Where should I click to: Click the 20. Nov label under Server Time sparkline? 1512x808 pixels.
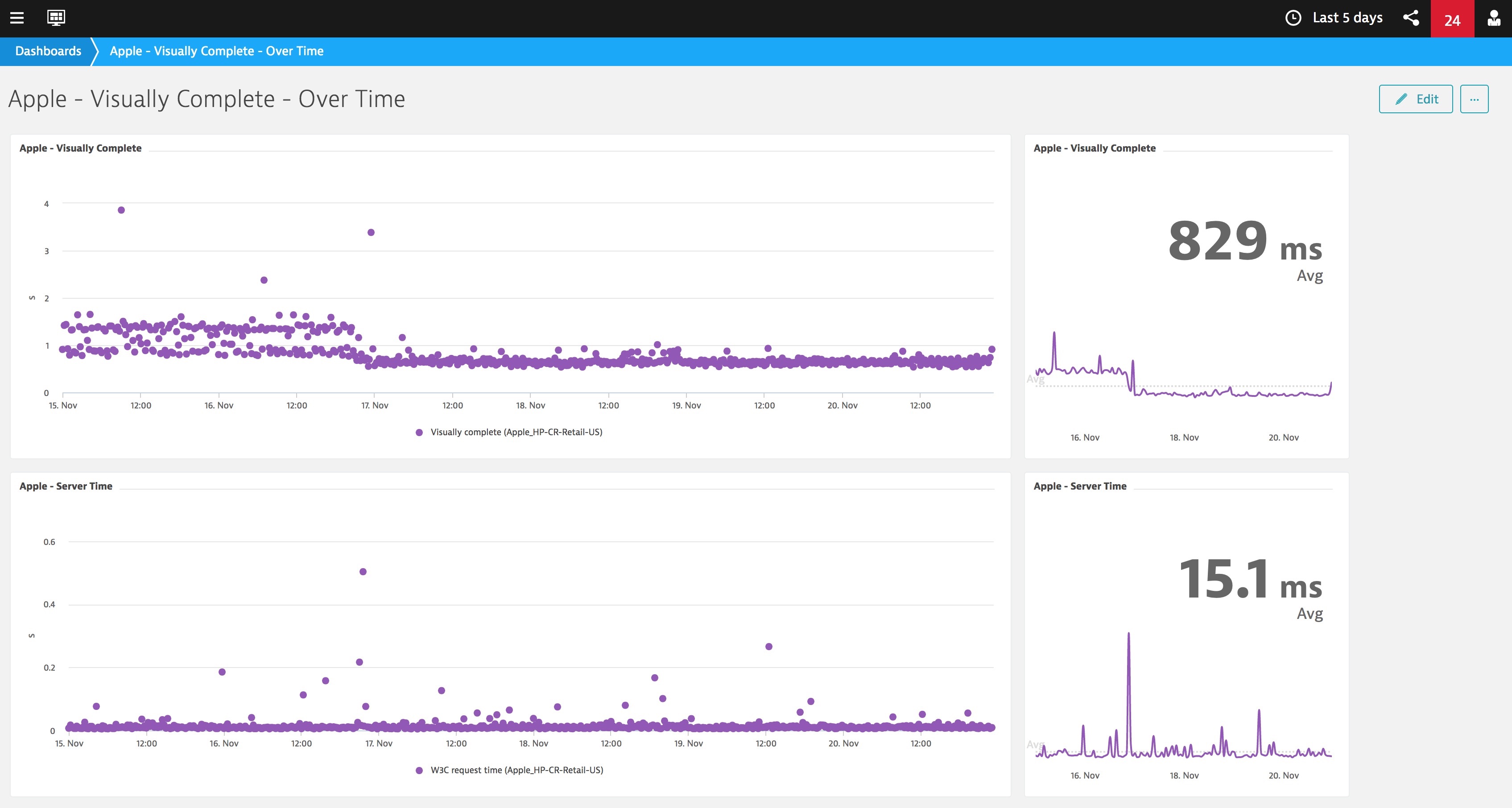pyautogui.click(x=1284, y=776)
